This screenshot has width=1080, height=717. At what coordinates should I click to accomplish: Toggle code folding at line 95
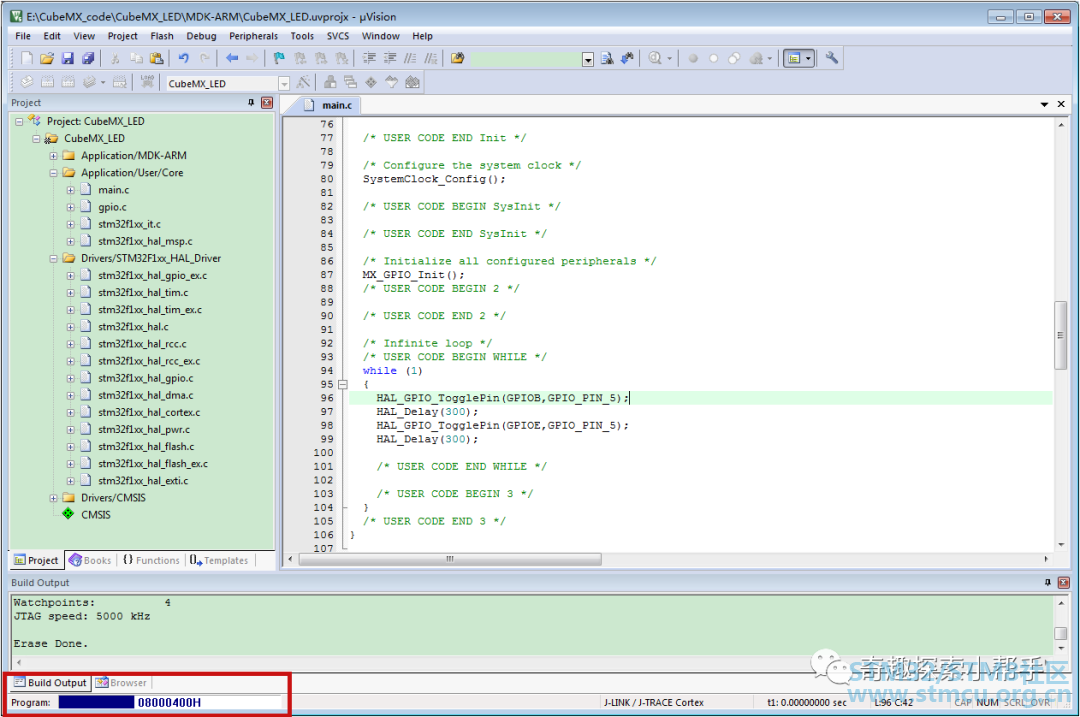(x=342, y=384)
